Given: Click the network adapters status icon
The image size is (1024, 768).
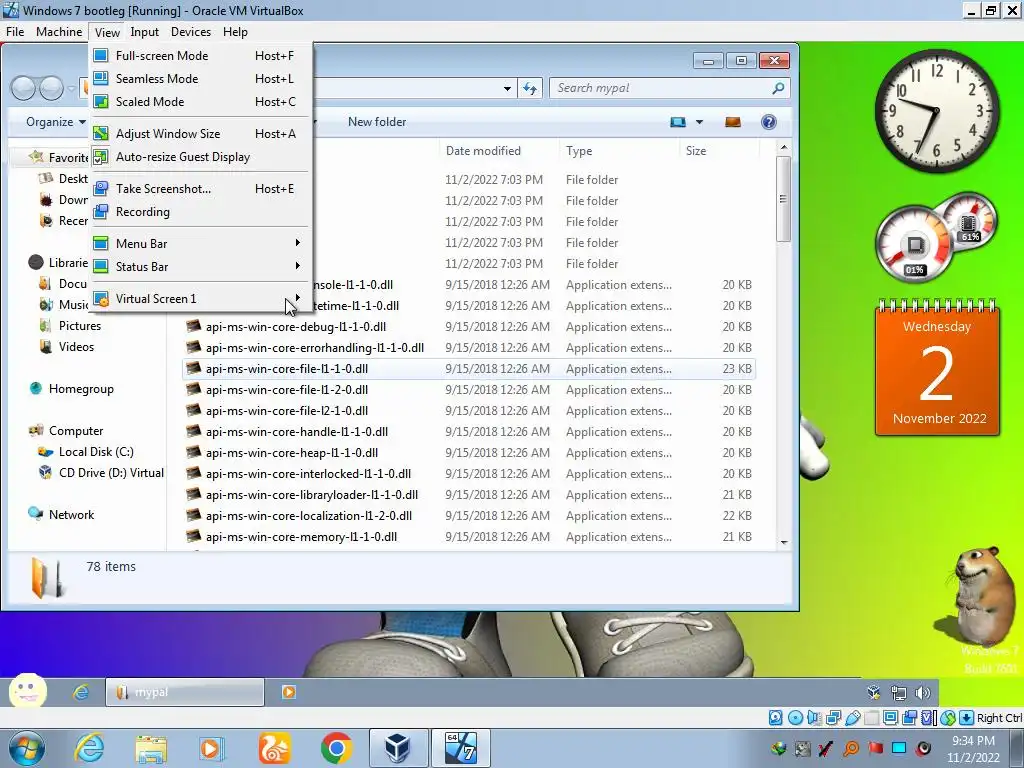Looking at the screenshot, I should (833, 718).
